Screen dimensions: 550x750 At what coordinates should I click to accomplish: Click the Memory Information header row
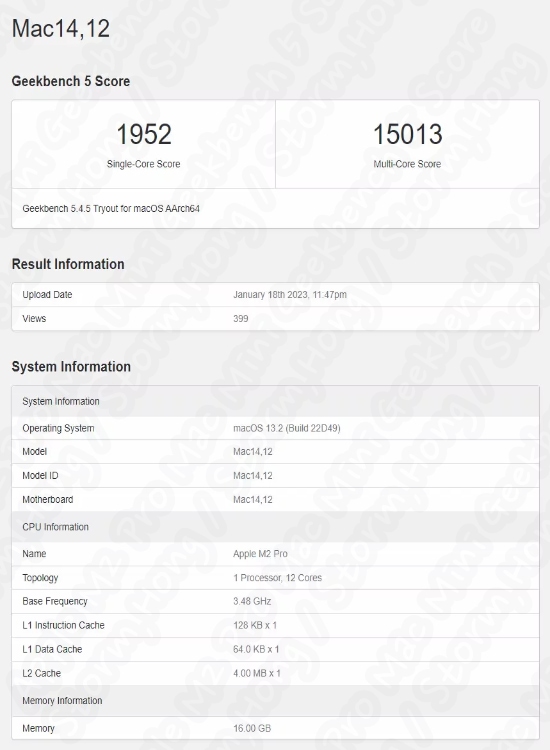click(275, 701)
